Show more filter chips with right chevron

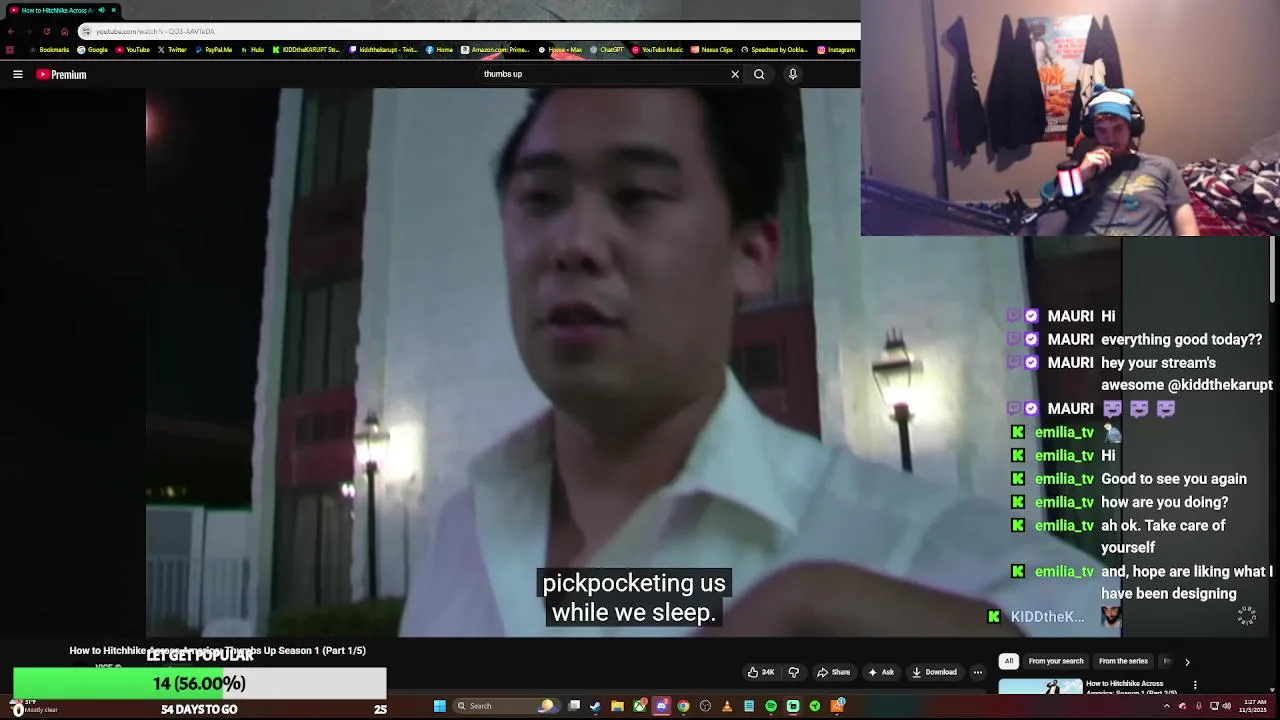[1187, 662]
